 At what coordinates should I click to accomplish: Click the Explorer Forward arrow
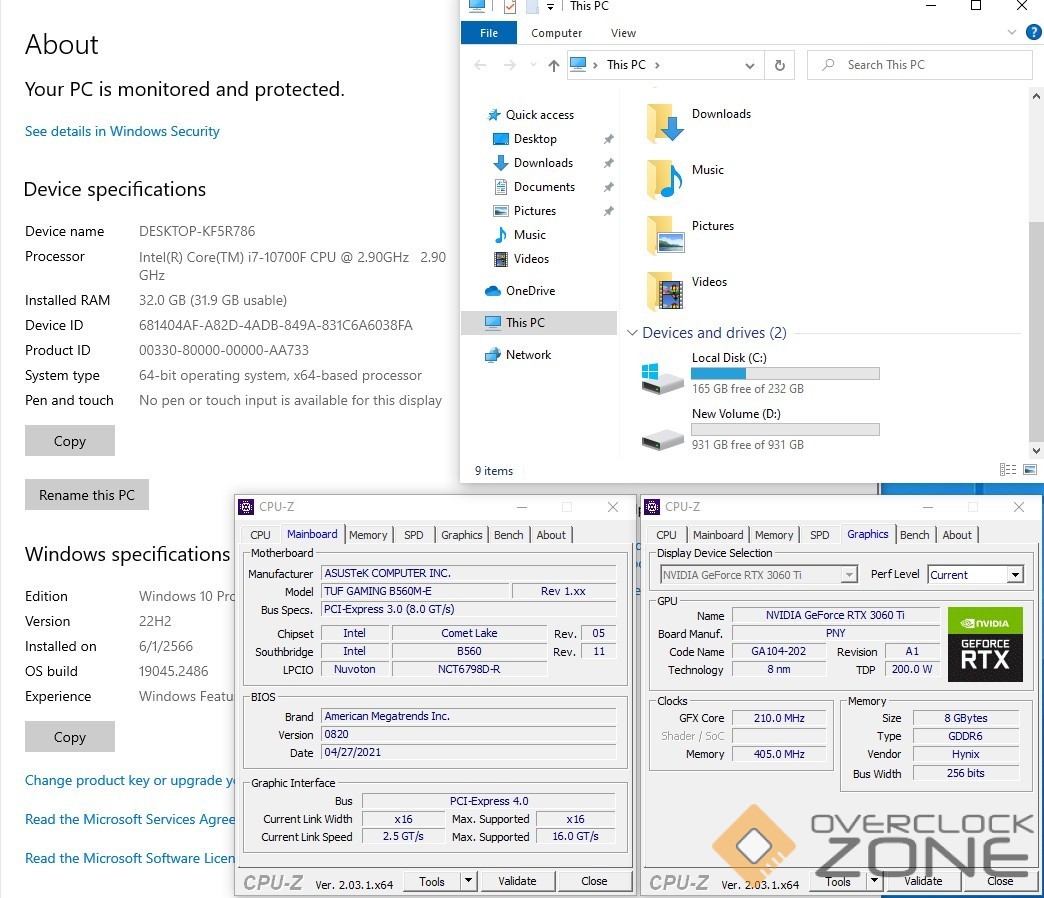click(510, 65)
